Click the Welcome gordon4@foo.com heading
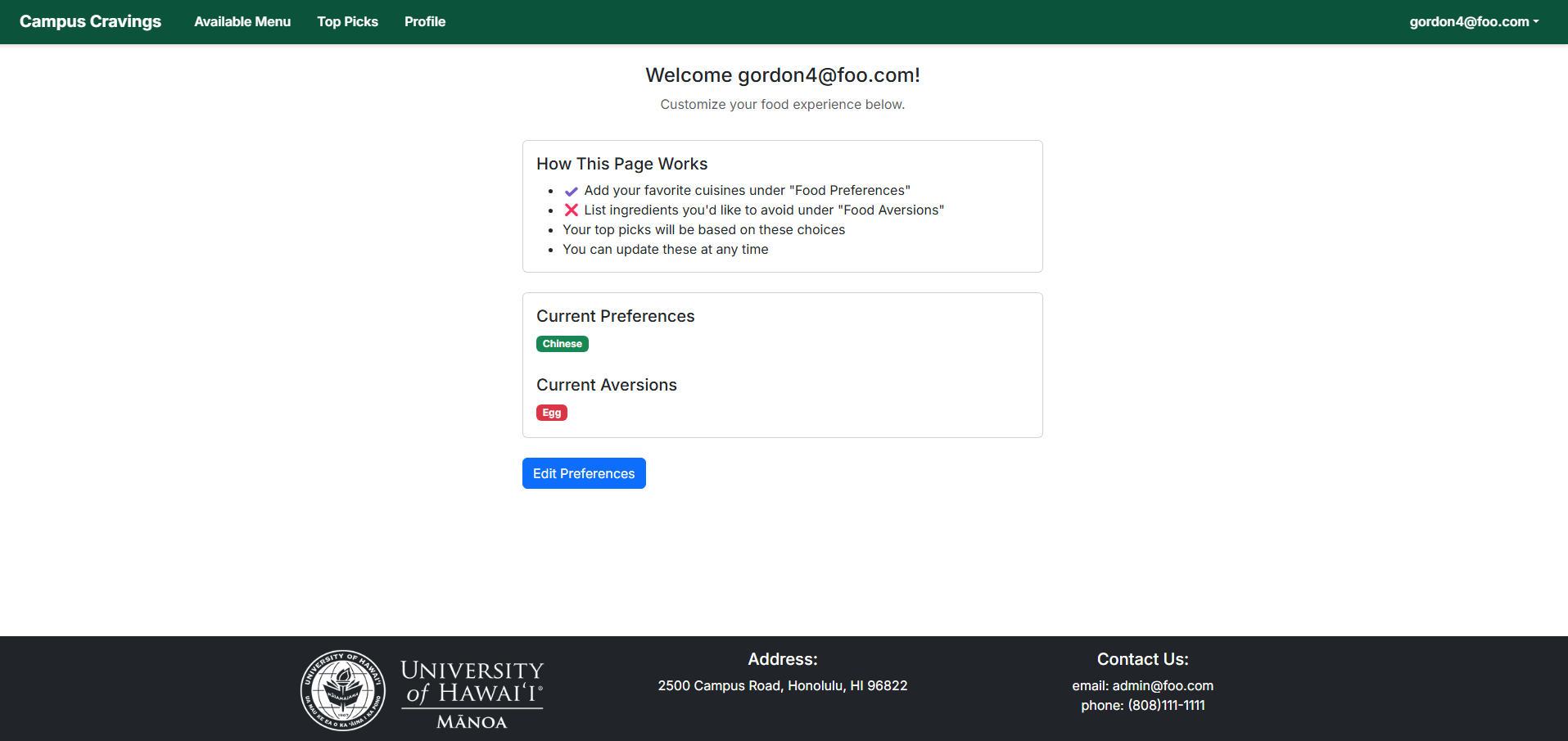1568x741 pixels. [x=782, y=75]
